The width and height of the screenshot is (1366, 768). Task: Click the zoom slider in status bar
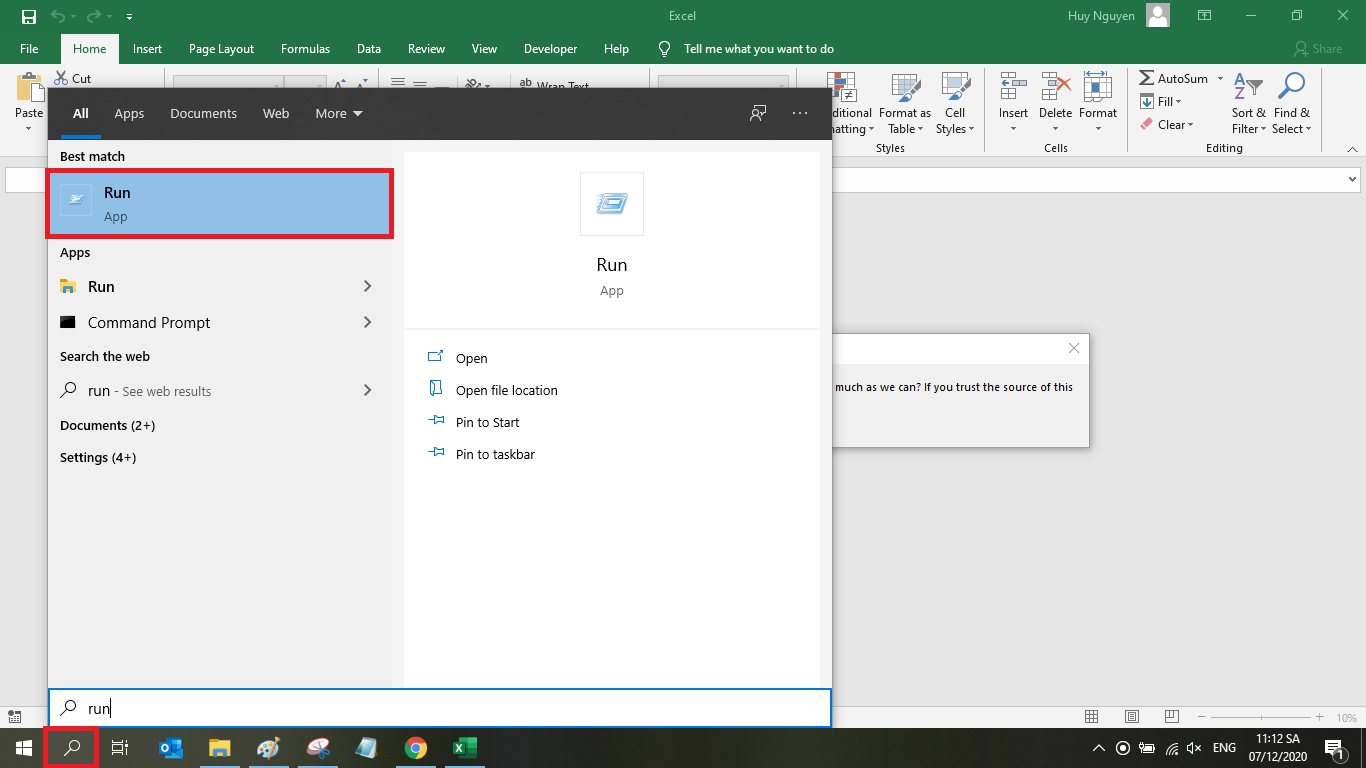pyautogui.click(x=1260, y=717)
